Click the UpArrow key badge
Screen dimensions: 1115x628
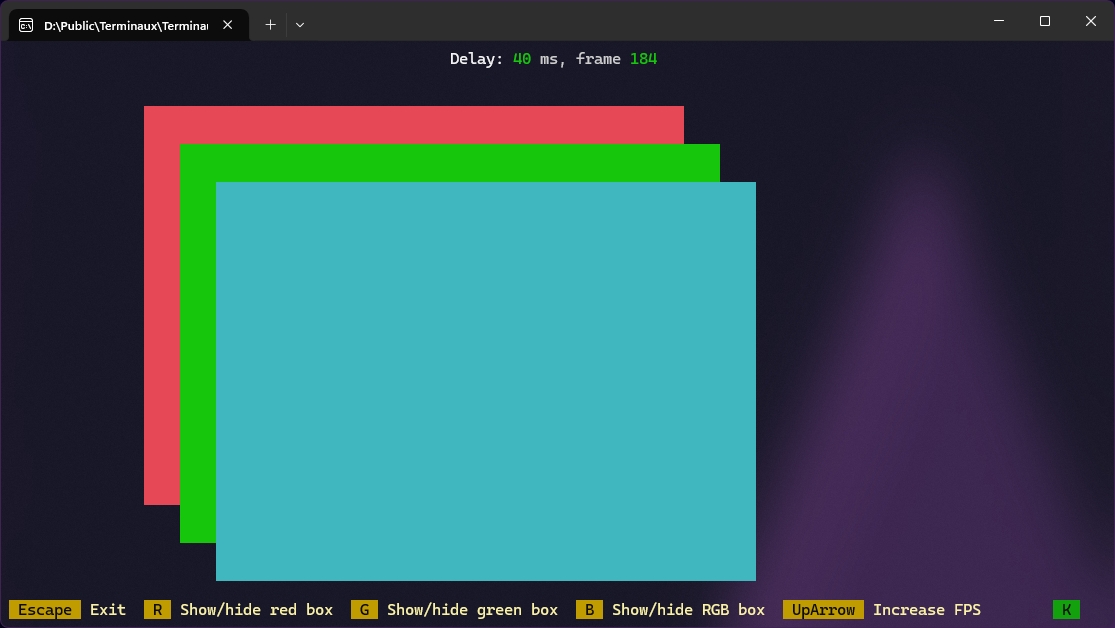click(823, 610)
